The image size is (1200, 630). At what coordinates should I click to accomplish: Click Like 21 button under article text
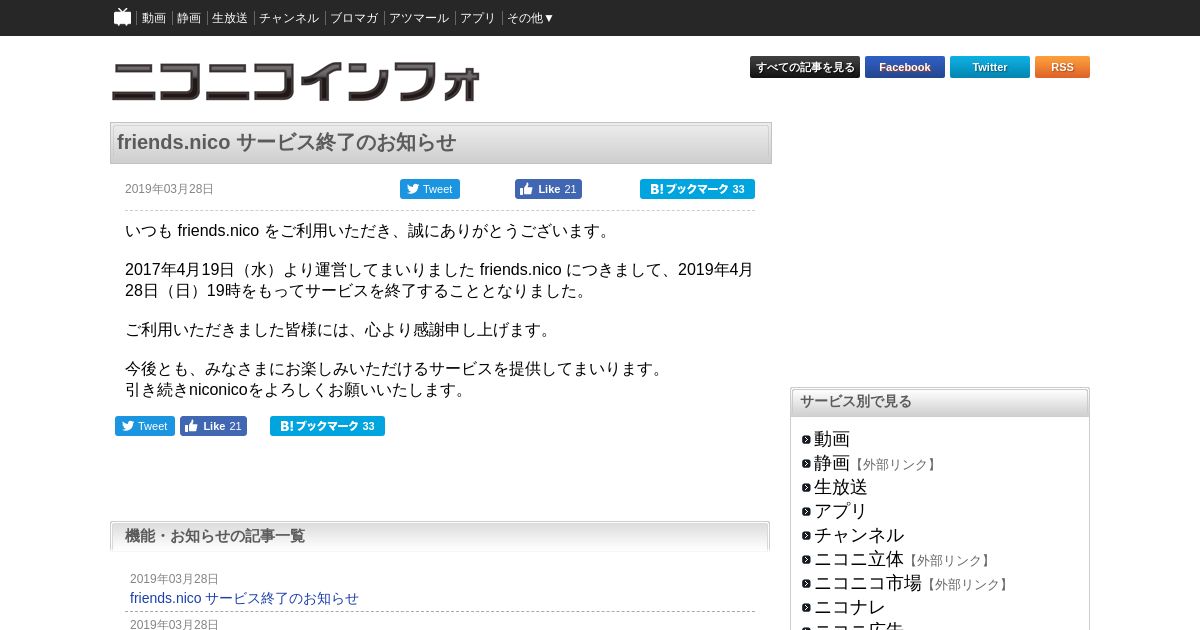(x=213, y=426)
